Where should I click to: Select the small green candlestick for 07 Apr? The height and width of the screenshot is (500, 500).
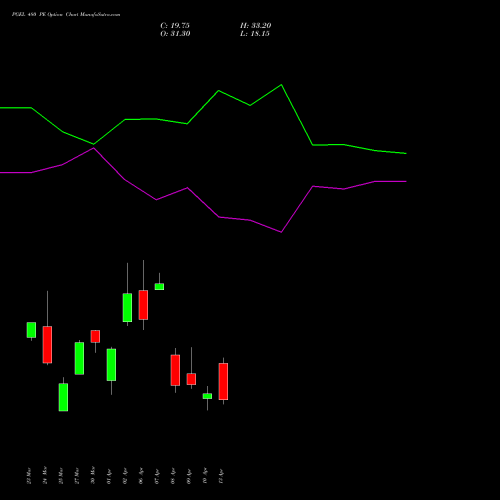tap(159, 287)
